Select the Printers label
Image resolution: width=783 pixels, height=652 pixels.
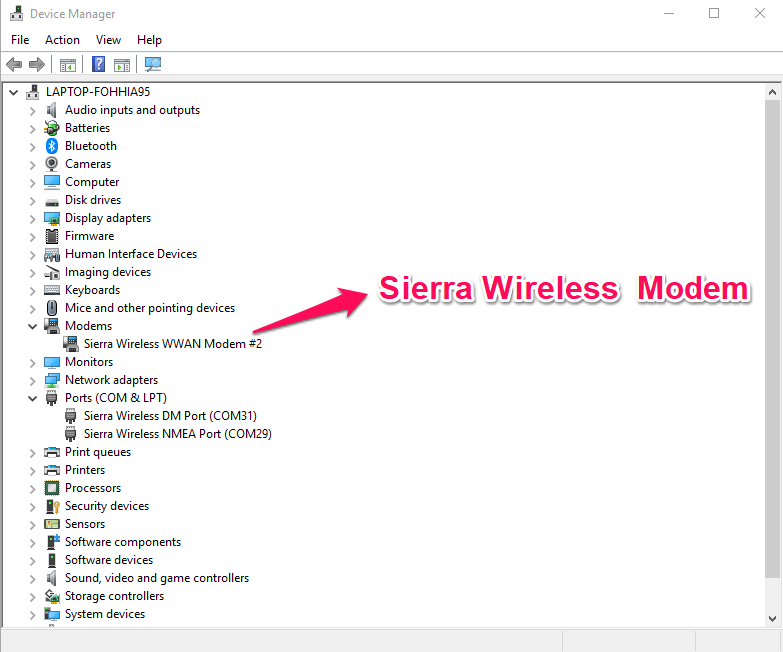[x=85, y=470]
